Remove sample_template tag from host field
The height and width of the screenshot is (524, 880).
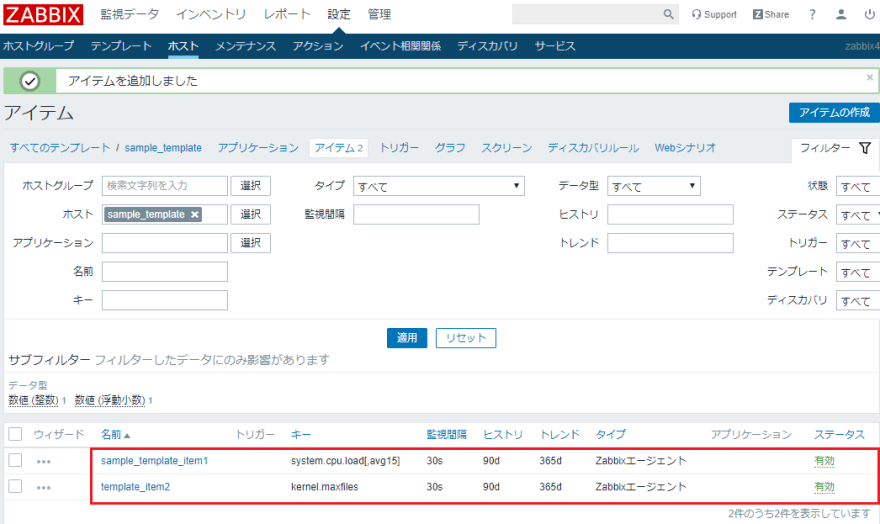194,215
